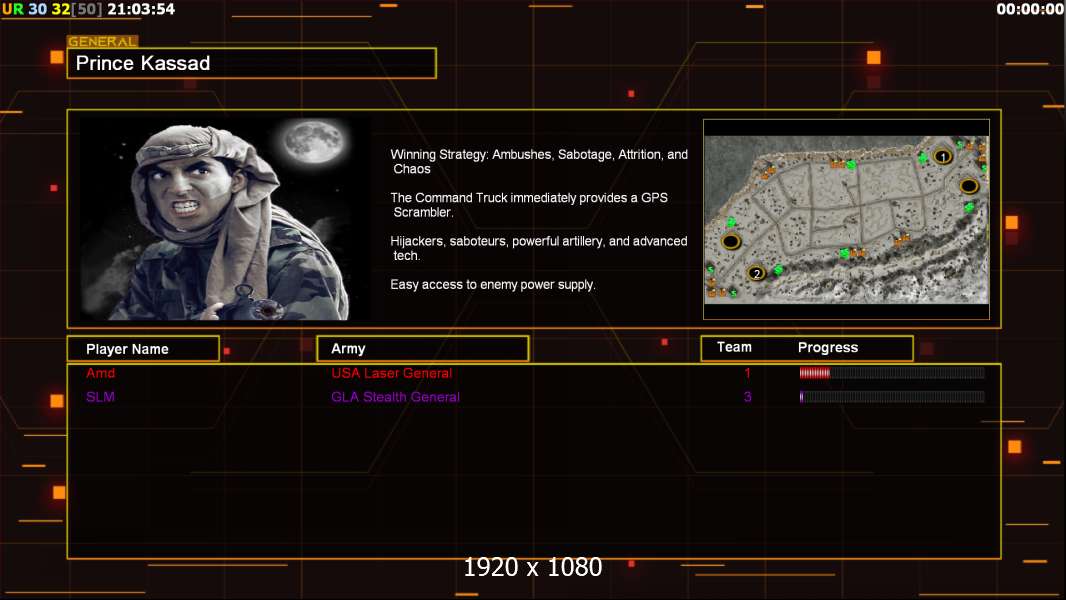1066x600 pixels.
Task: Click SLM's purple loading progress bar
Action: coord(892,397)
